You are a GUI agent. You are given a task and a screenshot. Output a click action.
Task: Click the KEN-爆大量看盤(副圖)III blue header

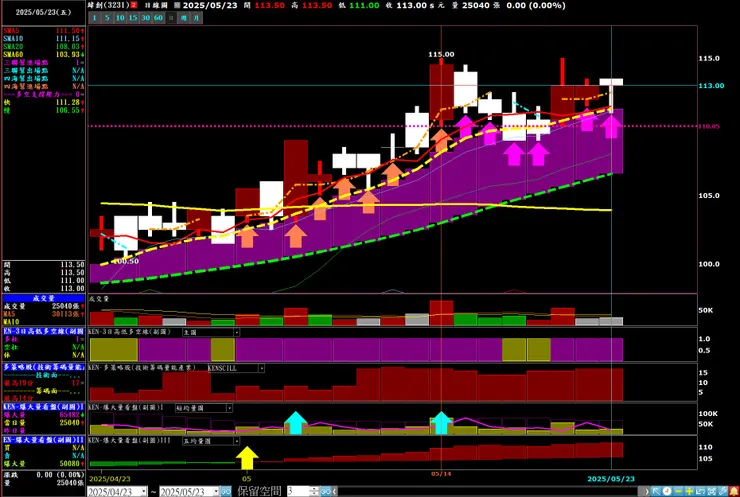(x=43, y=440)
